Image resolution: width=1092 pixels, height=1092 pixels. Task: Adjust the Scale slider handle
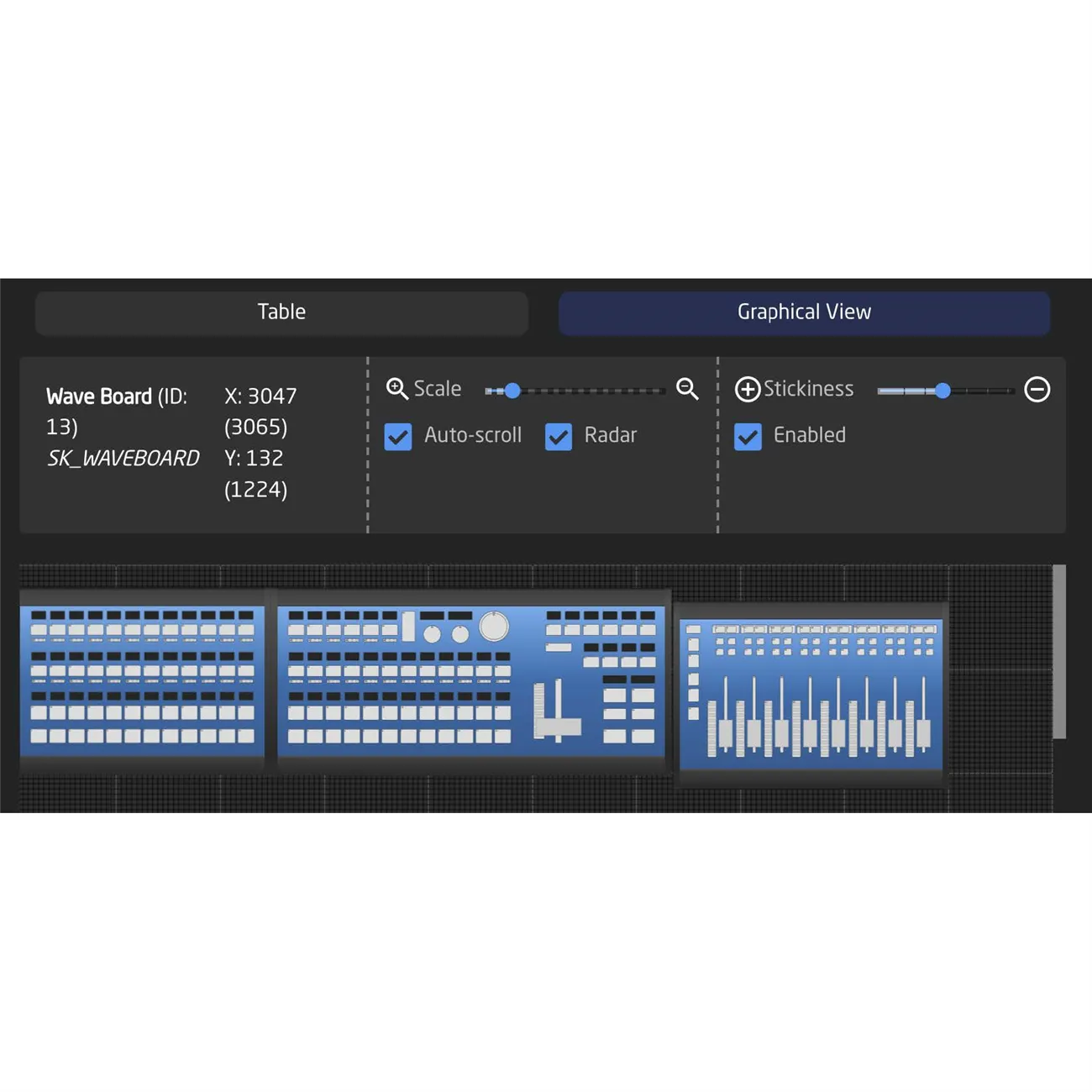coord(512,391)
